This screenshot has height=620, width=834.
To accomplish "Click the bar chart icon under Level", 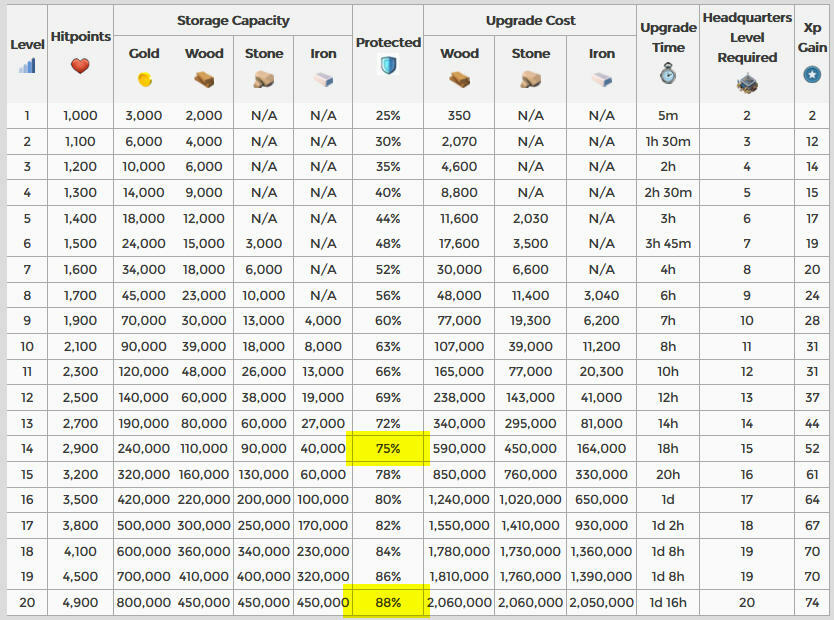I will coord(27,66).
